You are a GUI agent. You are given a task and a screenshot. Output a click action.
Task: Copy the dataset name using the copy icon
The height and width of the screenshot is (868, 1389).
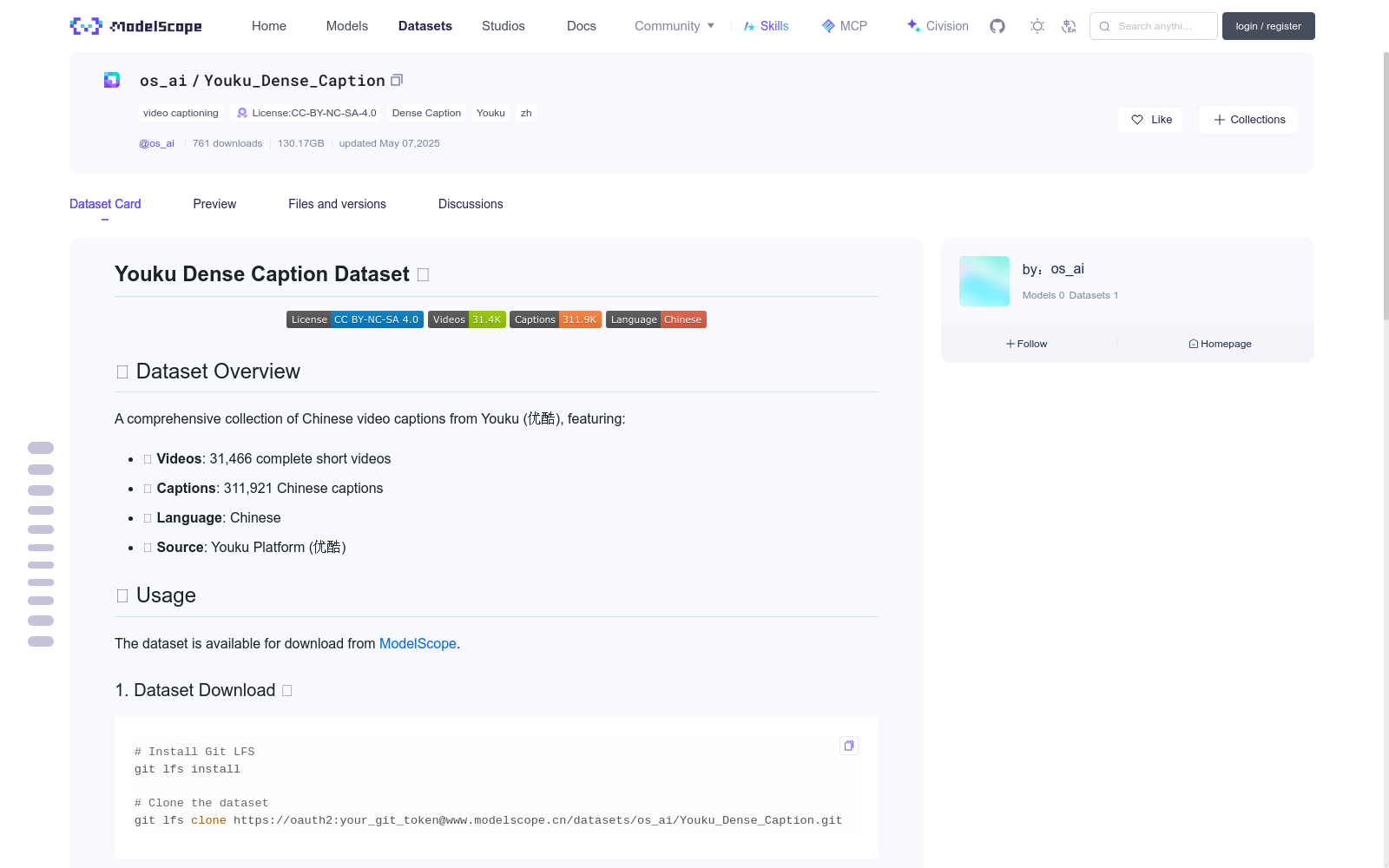coord(397,80)
